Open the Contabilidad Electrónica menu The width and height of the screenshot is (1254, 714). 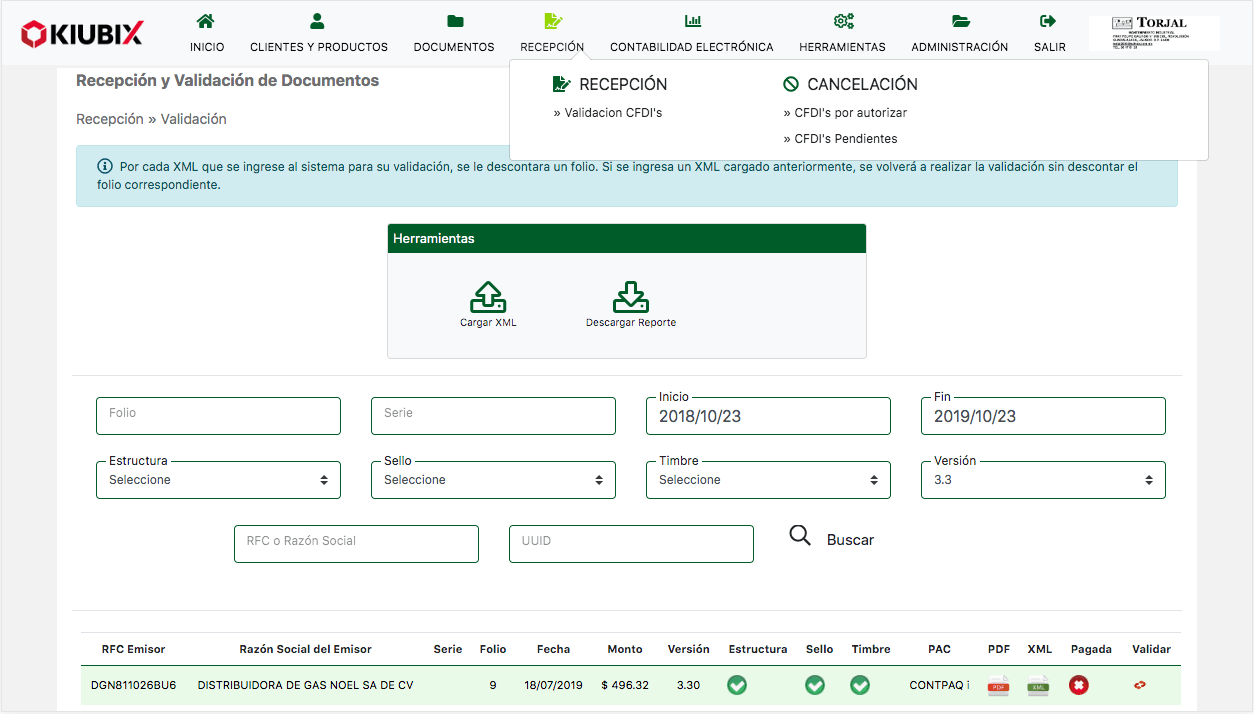(x=692, y=34)
